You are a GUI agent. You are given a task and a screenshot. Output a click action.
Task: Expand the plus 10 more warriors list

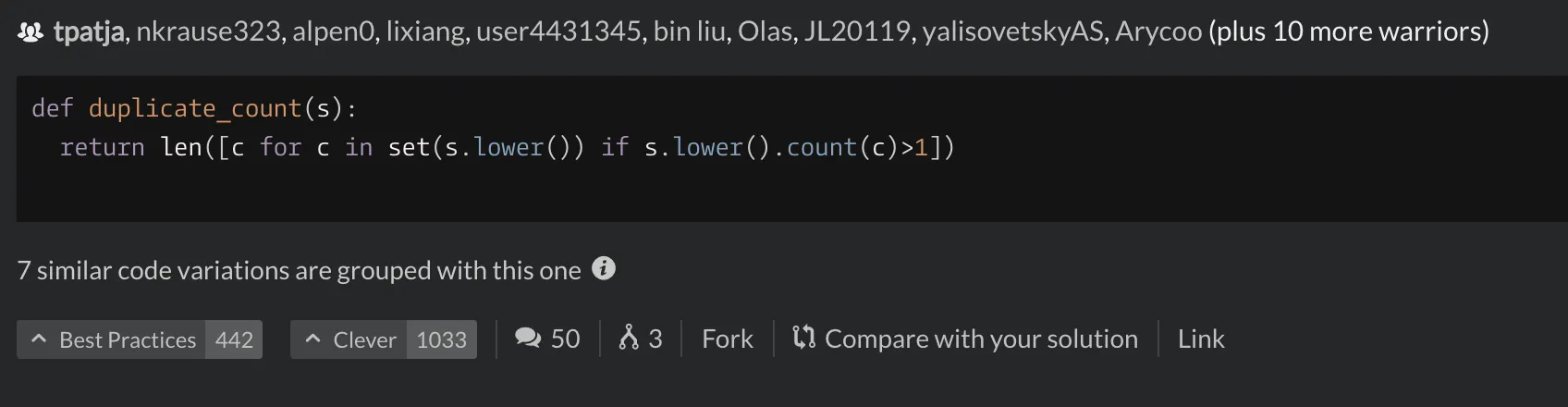coord(1348,31)
